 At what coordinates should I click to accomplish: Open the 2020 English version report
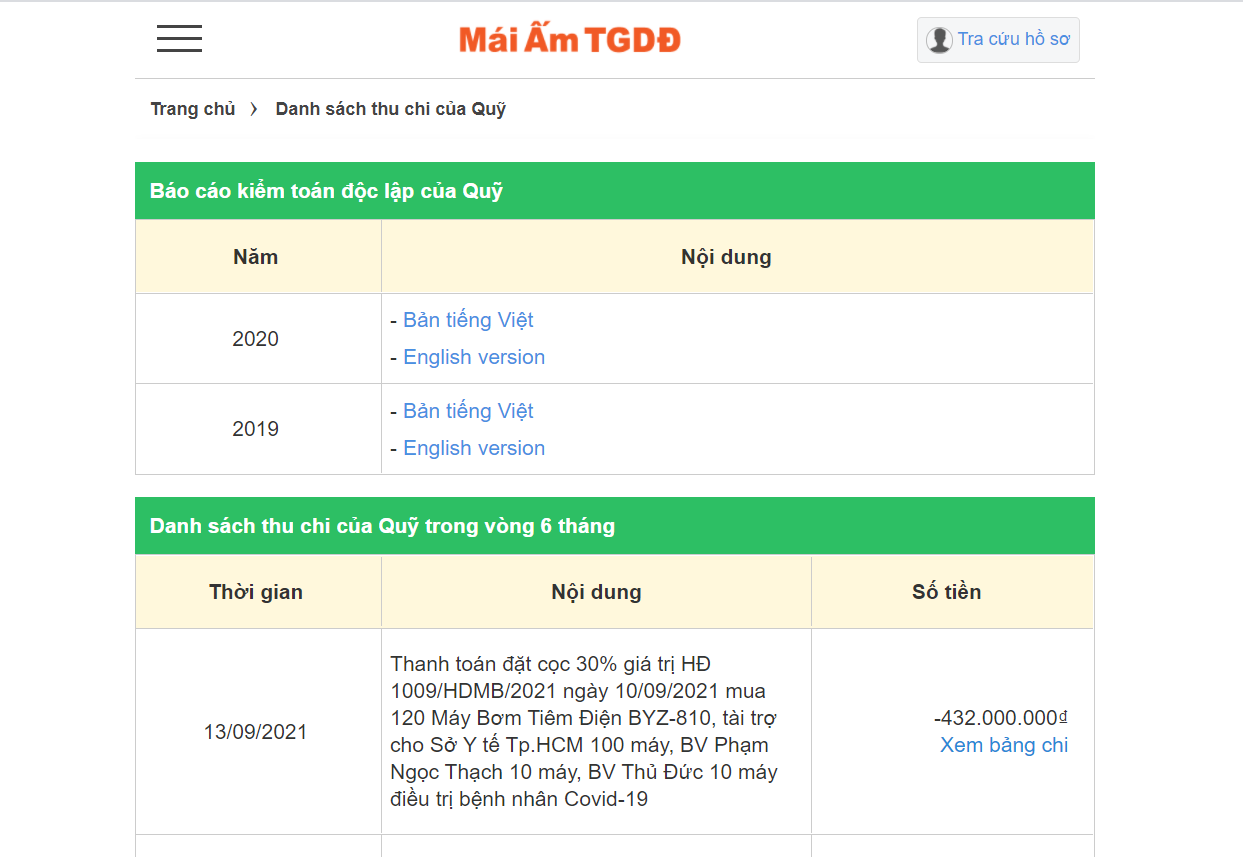click(x=474, y=357)
